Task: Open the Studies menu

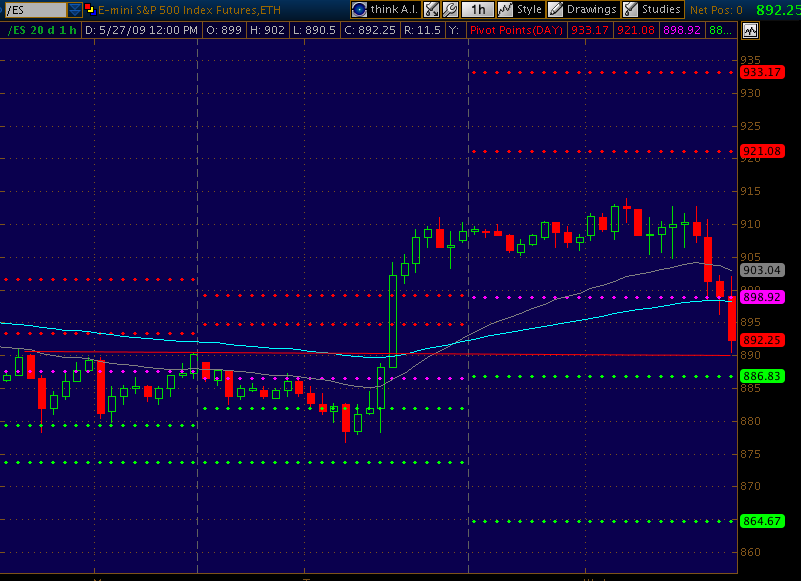Action: click(x=660, y=9)
